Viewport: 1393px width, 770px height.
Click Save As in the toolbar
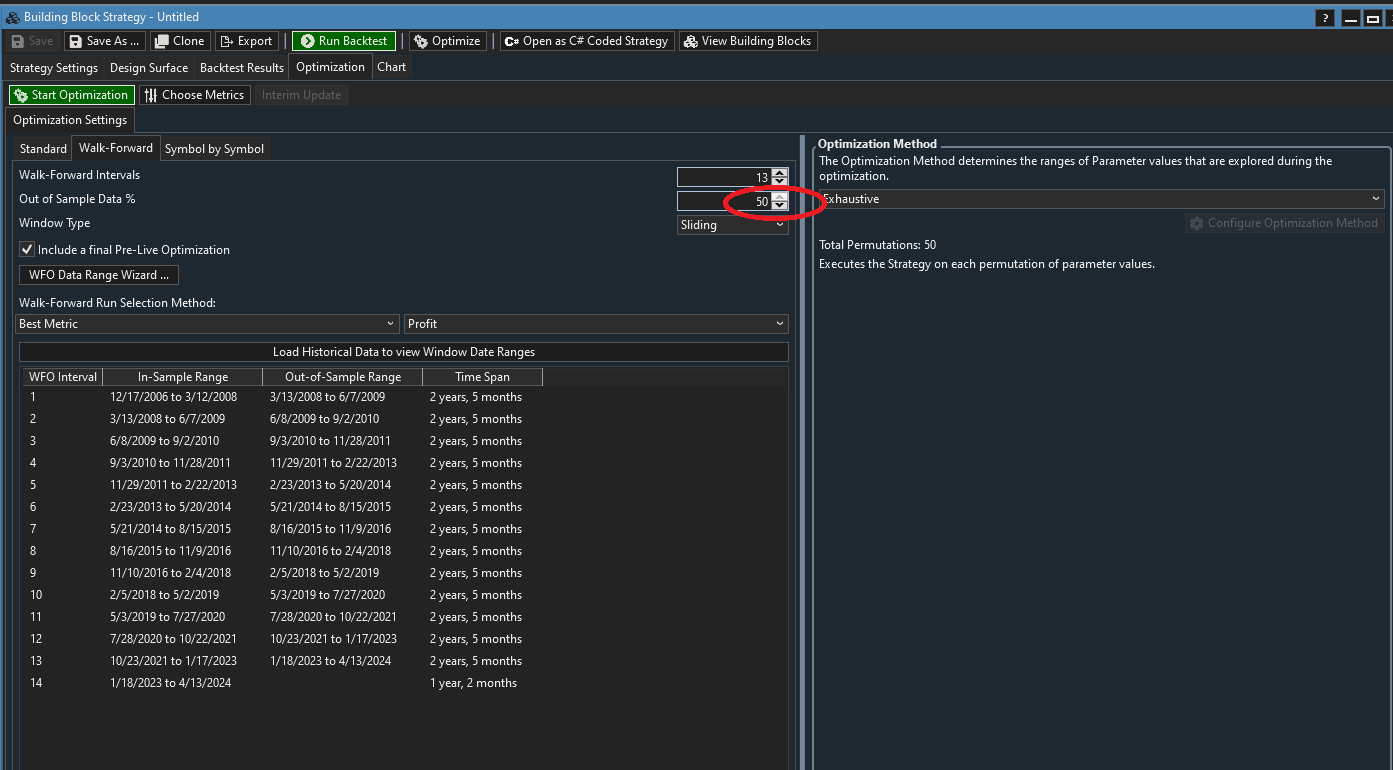(x=104, y=41)
